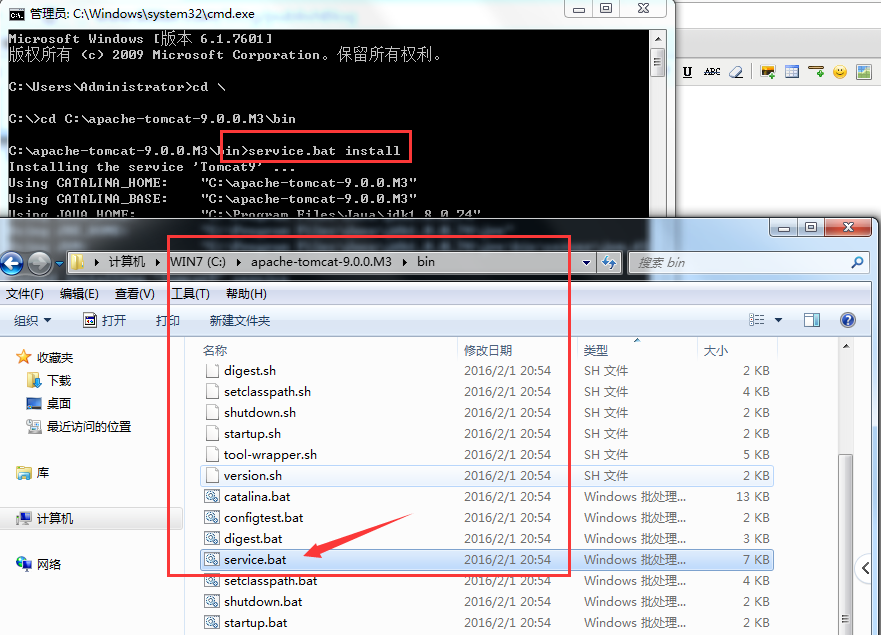
Task: Click apache-tomcat-9.0.0.M3 in breadcrumb
Action: [321, 262]
